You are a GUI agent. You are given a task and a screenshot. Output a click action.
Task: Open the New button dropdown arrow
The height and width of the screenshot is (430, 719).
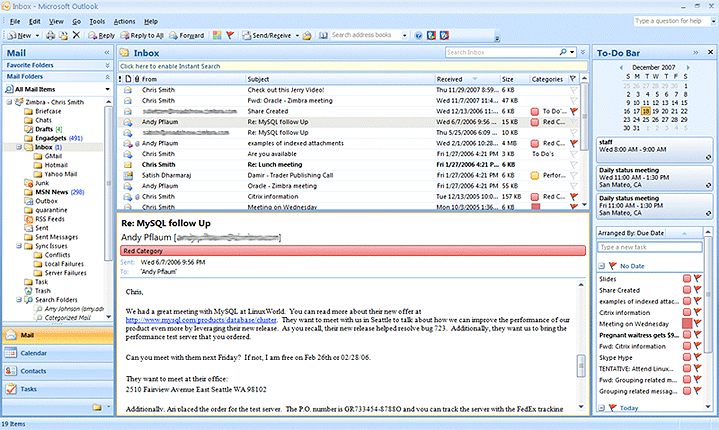click(x=39, y=35)
